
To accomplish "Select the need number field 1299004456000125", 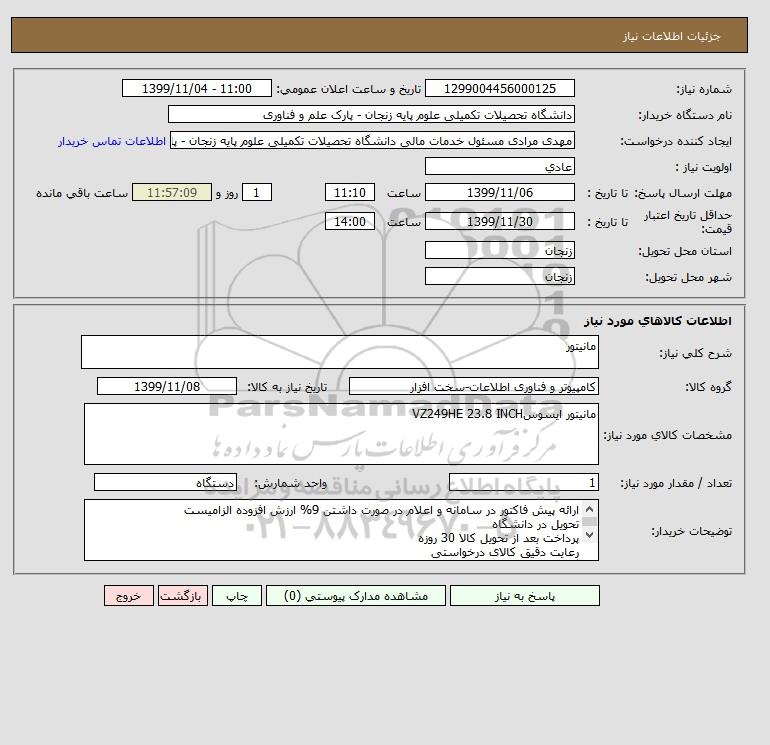I will pyautogui.click(x=499, y=88).
